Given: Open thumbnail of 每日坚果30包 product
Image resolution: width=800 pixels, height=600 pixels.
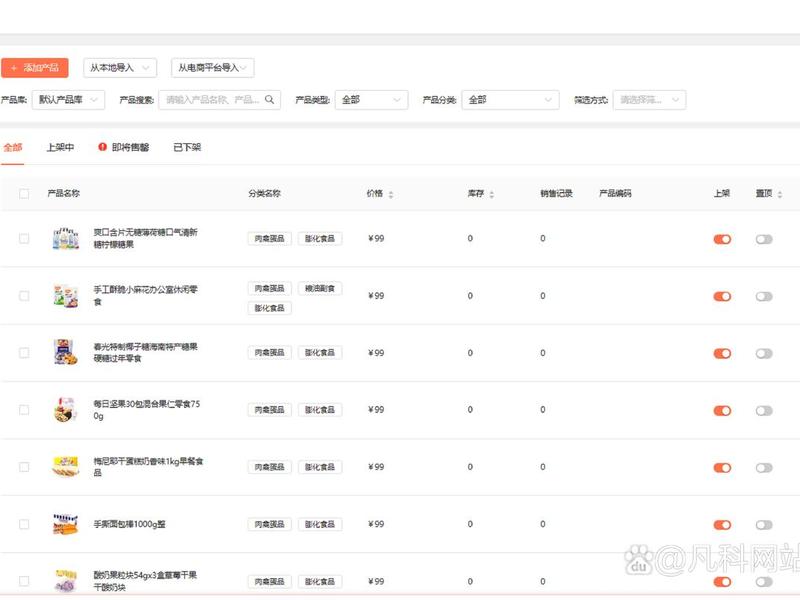Looking at the screenshot, I should pyautogui.click(x=66, y=410).
